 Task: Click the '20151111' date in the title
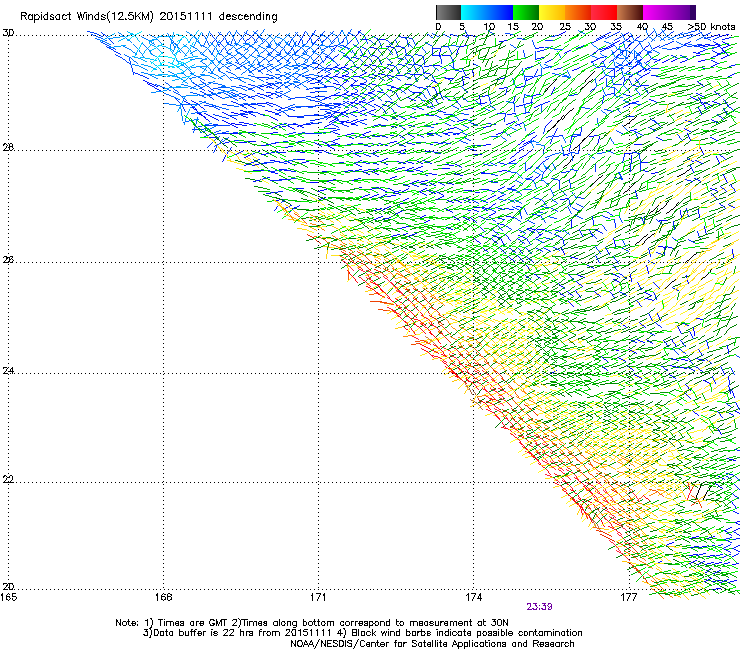click(x=186, y=16)
